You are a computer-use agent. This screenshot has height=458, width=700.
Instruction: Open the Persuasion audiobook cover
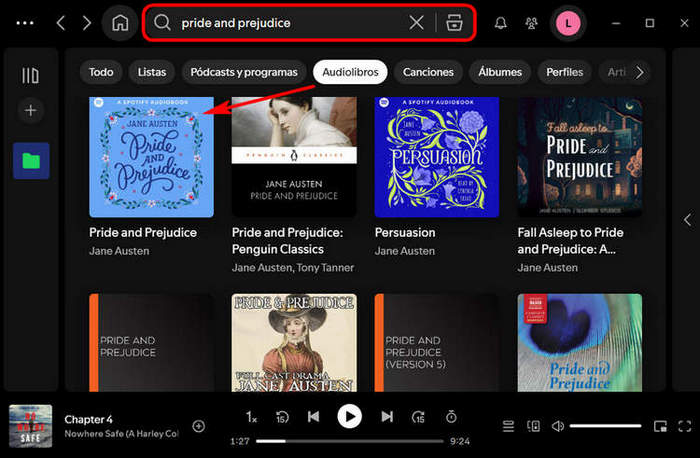[437, 157]
